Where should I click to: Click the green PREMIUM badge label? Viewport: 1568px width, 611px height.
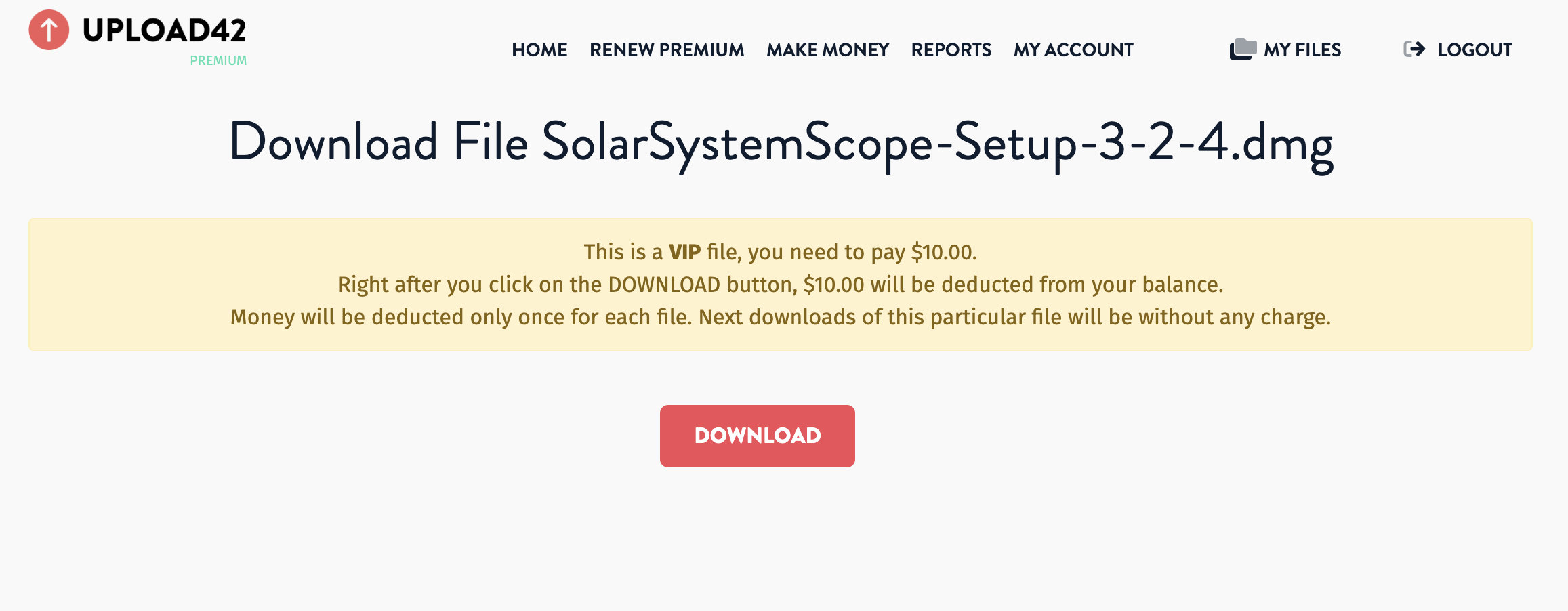click(x=218, y=60)
